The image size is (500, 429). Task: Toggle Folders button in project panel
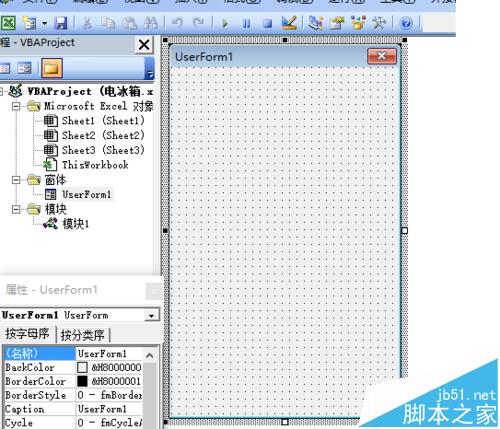click(52, 68)
